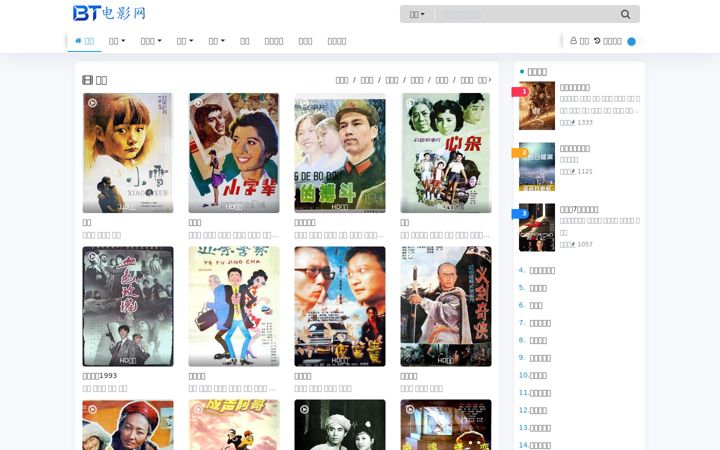Click the flame icon beside view count 1057
The width and height of the screenshot is (720, 450).
[x=573, y=245]
